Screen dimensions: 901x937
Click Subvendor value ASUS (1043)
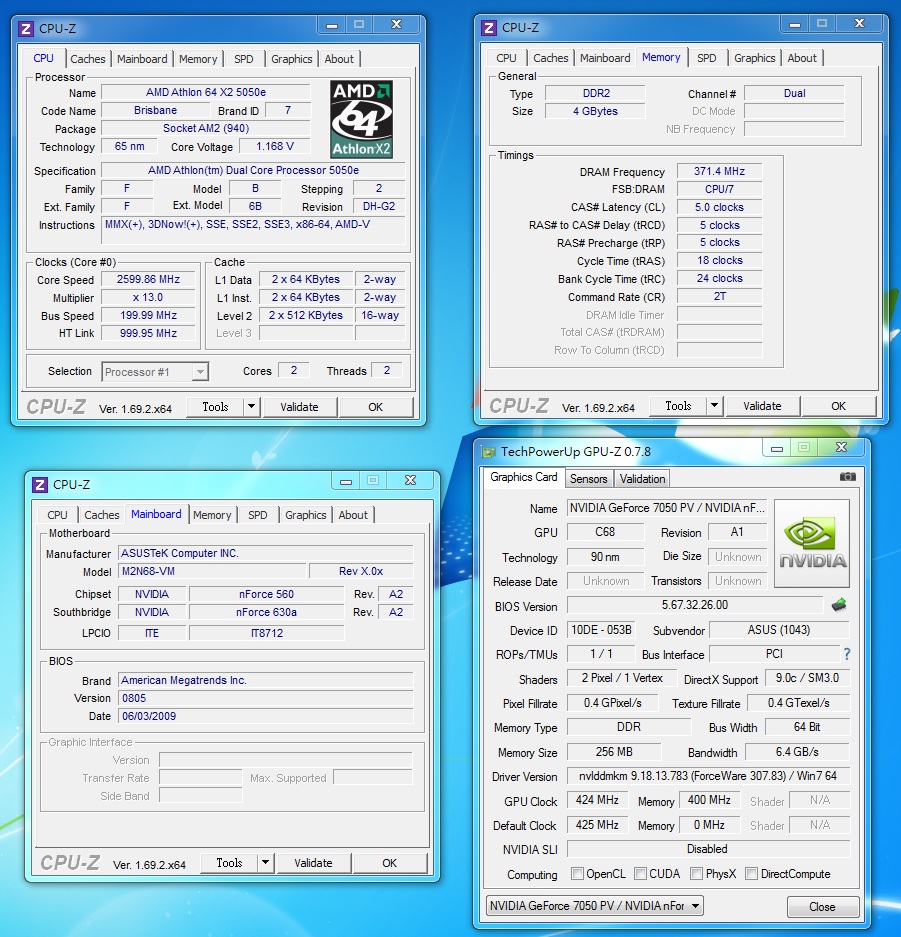(x=779, y=630)
